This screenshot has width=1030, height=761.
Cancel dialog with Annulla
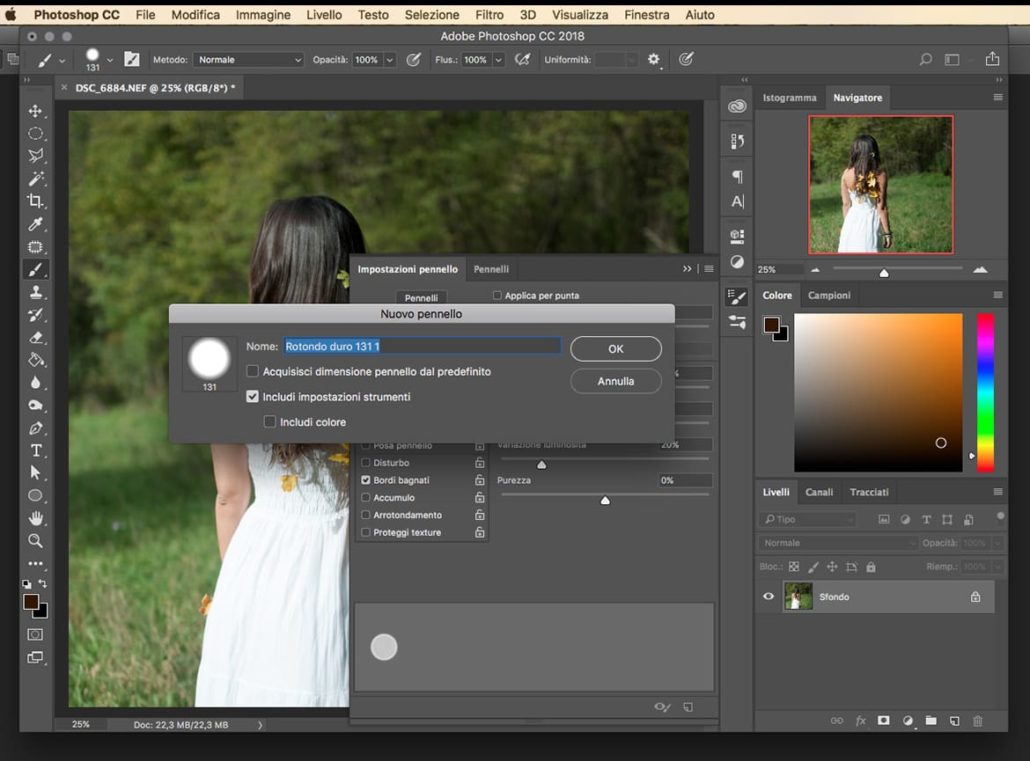pyautogui.click(x=616, y=381)
